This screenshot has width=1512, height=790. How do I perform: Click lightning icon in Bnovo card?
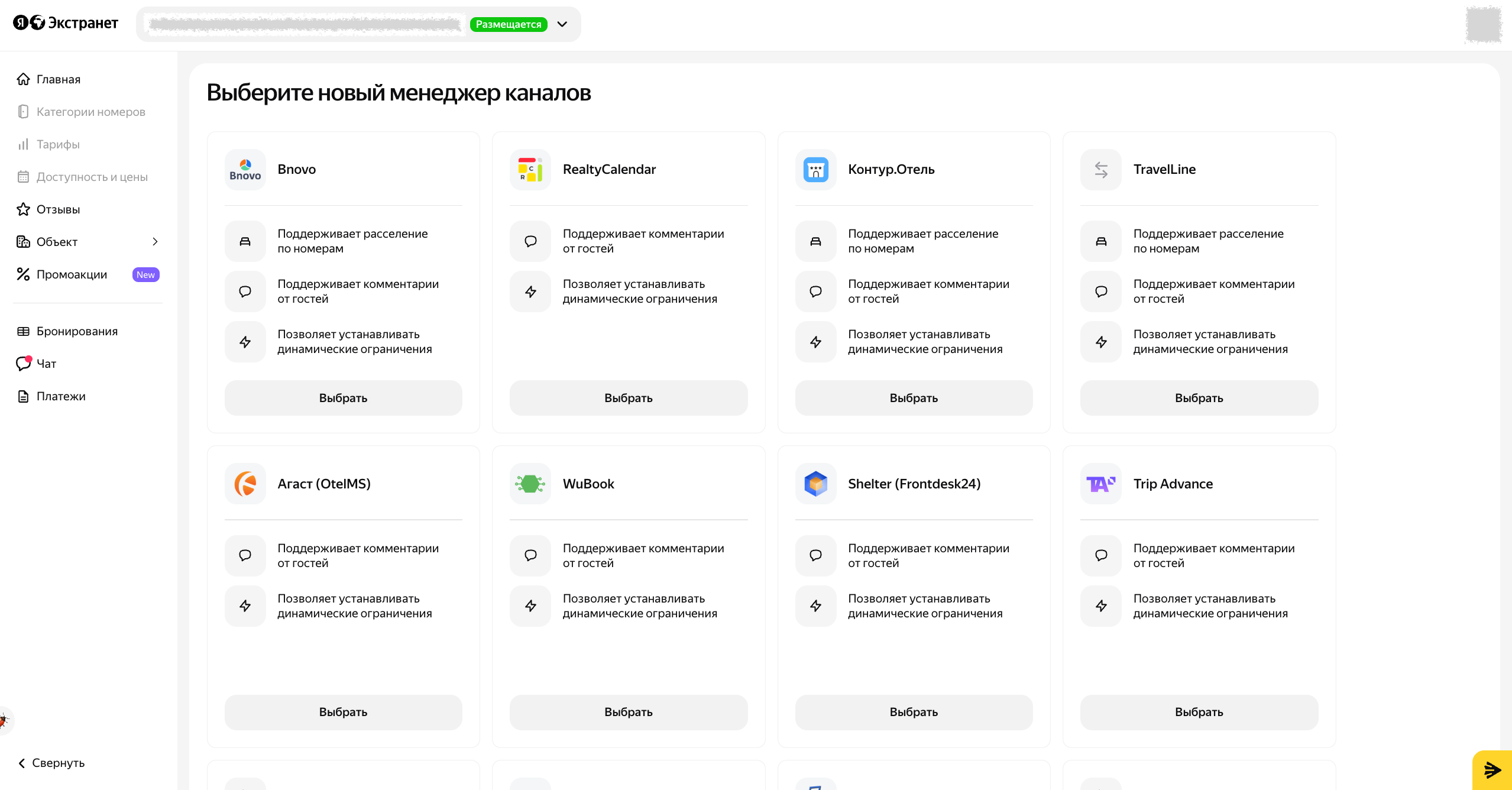[x=245, y=342]
